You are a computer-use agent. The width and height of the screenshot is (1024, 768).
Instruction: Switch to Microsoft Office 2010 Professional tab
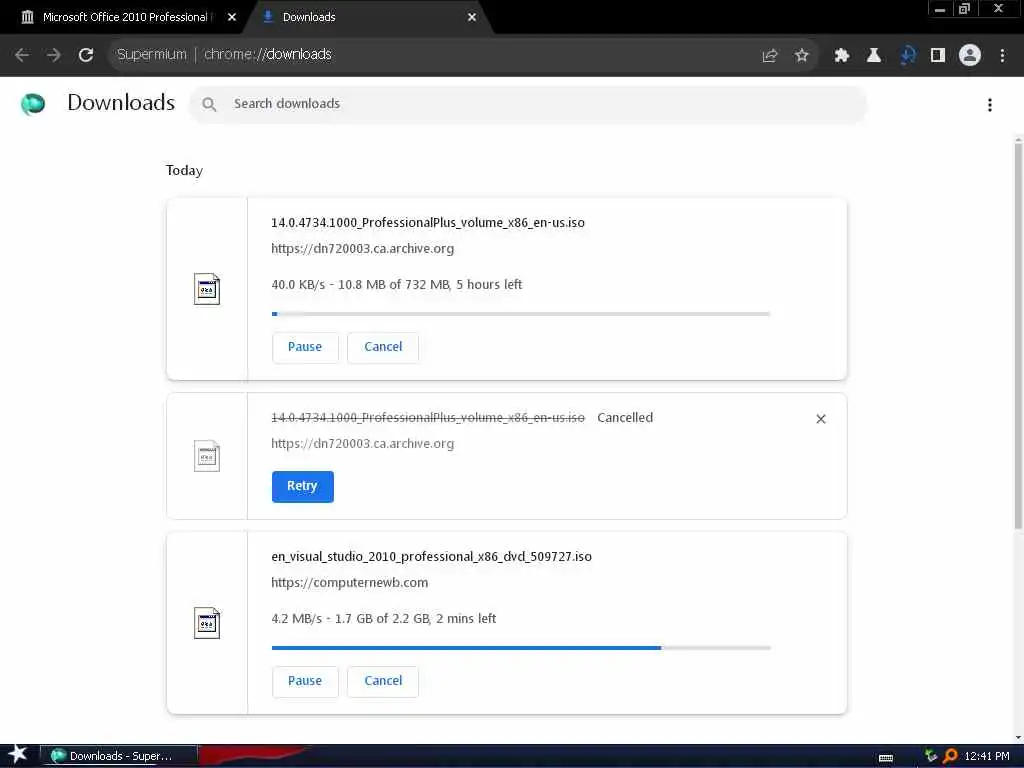(124, 17)
